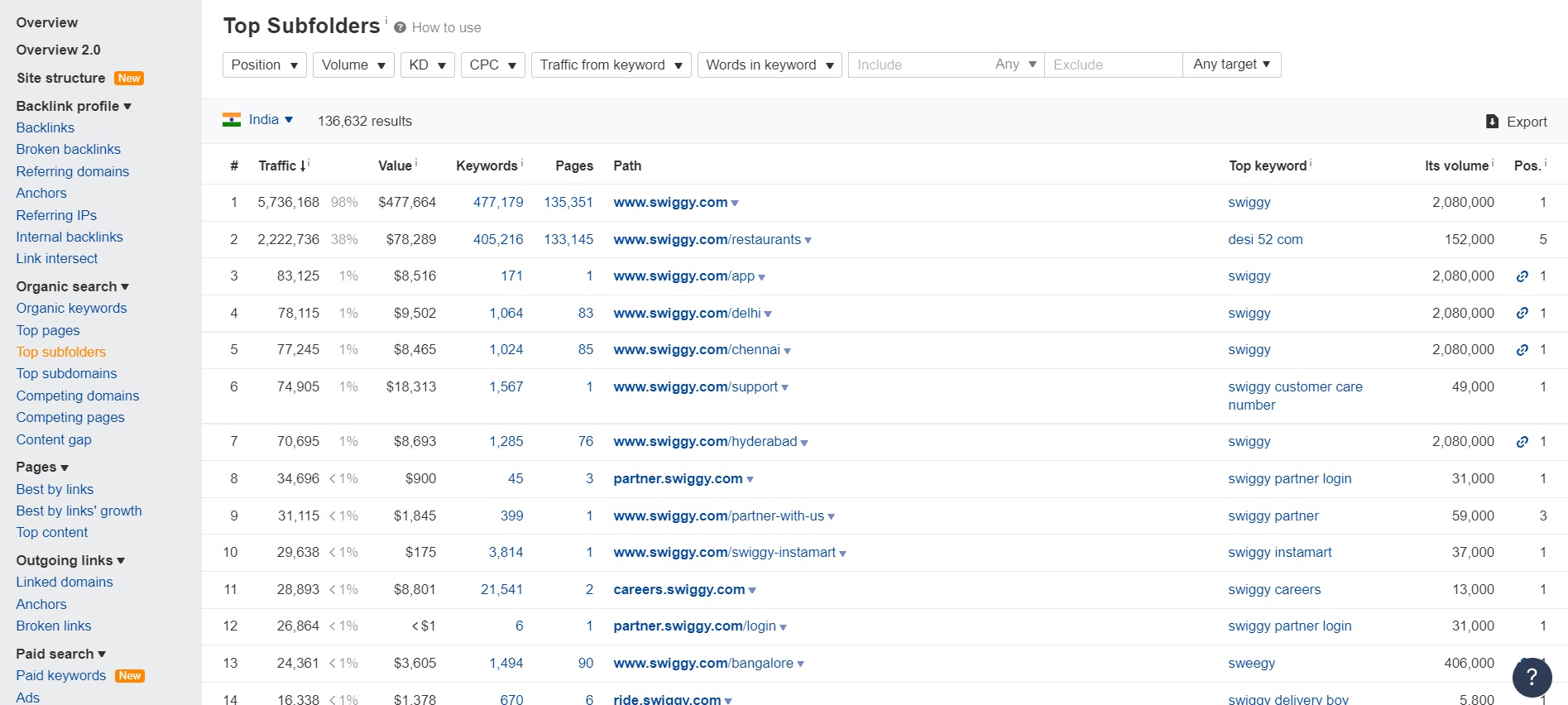Click keyword 'desi 52 com'

[x=1265, y=239]
